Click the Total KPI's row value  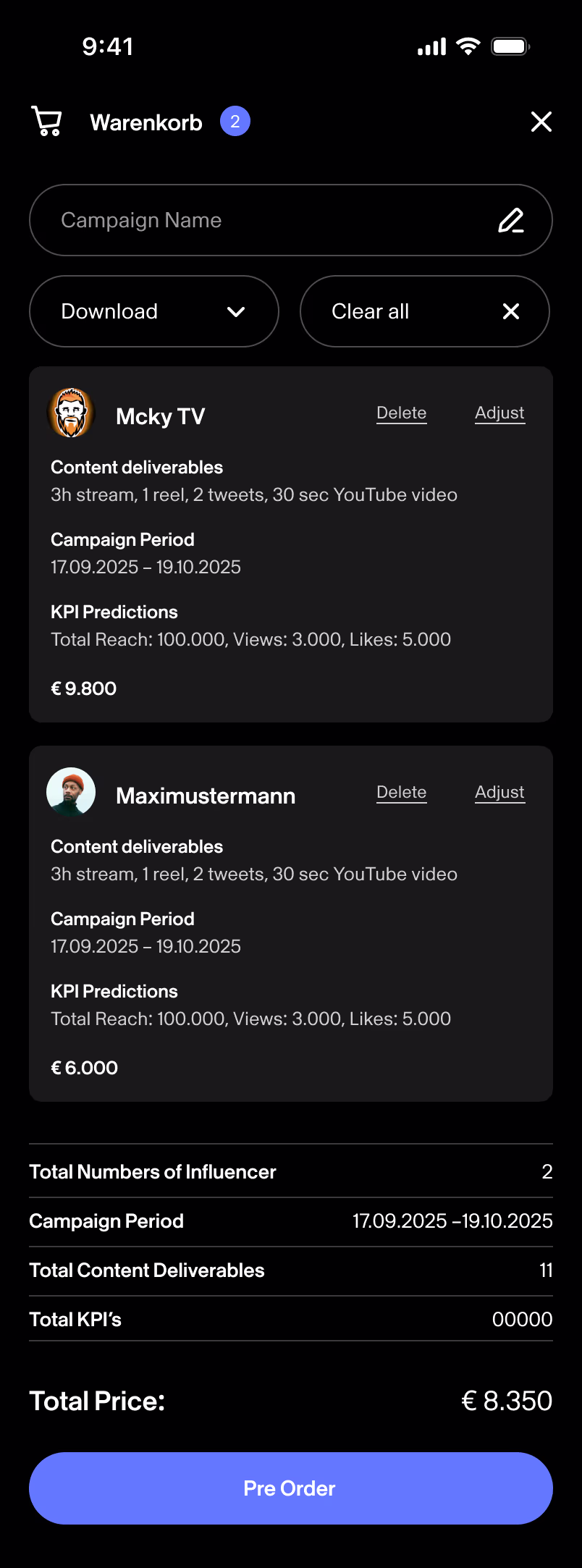click(x=523, y=1319)
